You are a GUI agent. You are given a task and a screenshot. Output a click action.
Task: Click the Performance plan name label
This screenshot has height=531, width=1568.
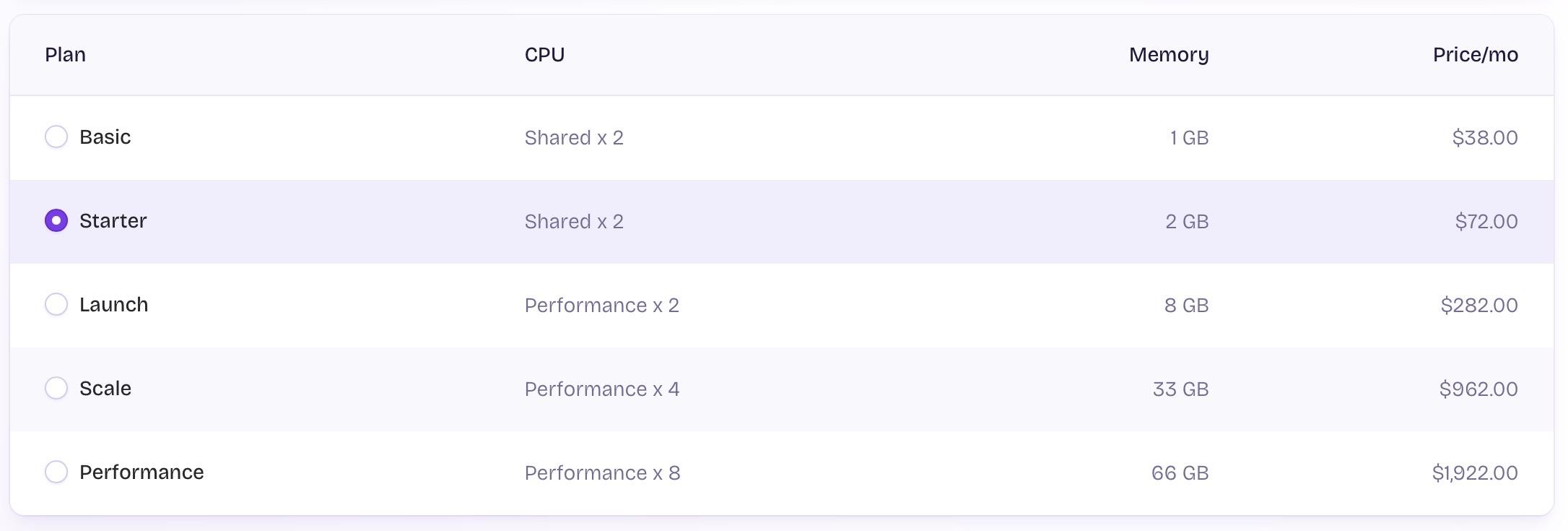tap(141, 472)
